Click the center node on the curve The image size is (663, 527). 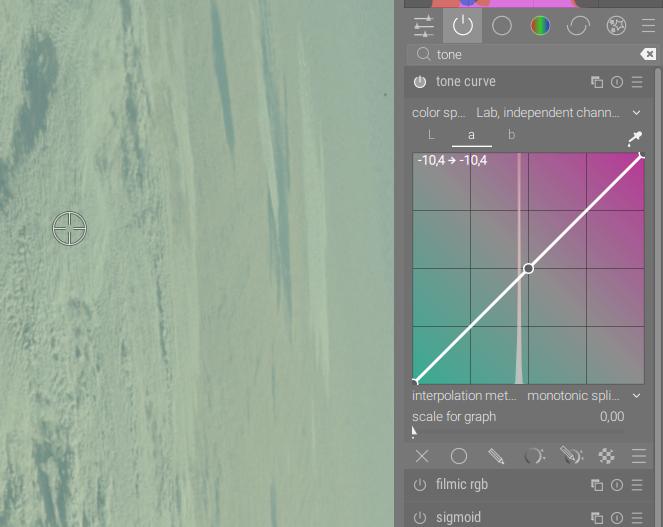pyautogui.click(x=528, y=269)
